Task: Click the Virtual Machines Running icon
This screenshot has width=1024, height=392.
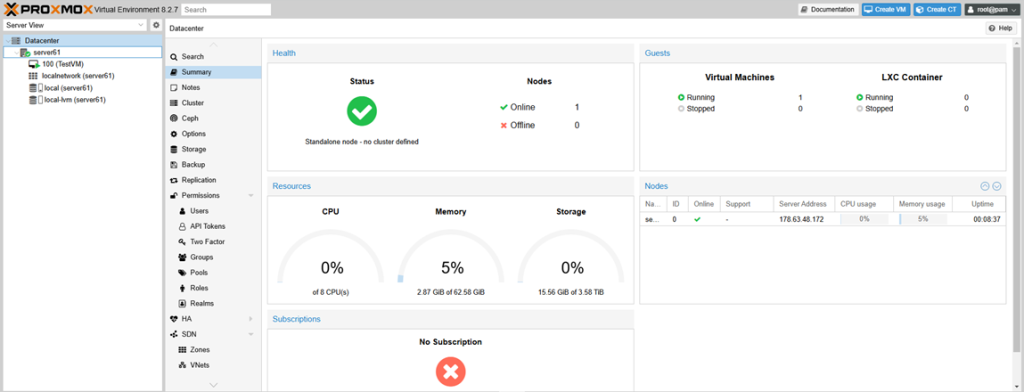Action: pyautogui.click(x=681, y=97)
